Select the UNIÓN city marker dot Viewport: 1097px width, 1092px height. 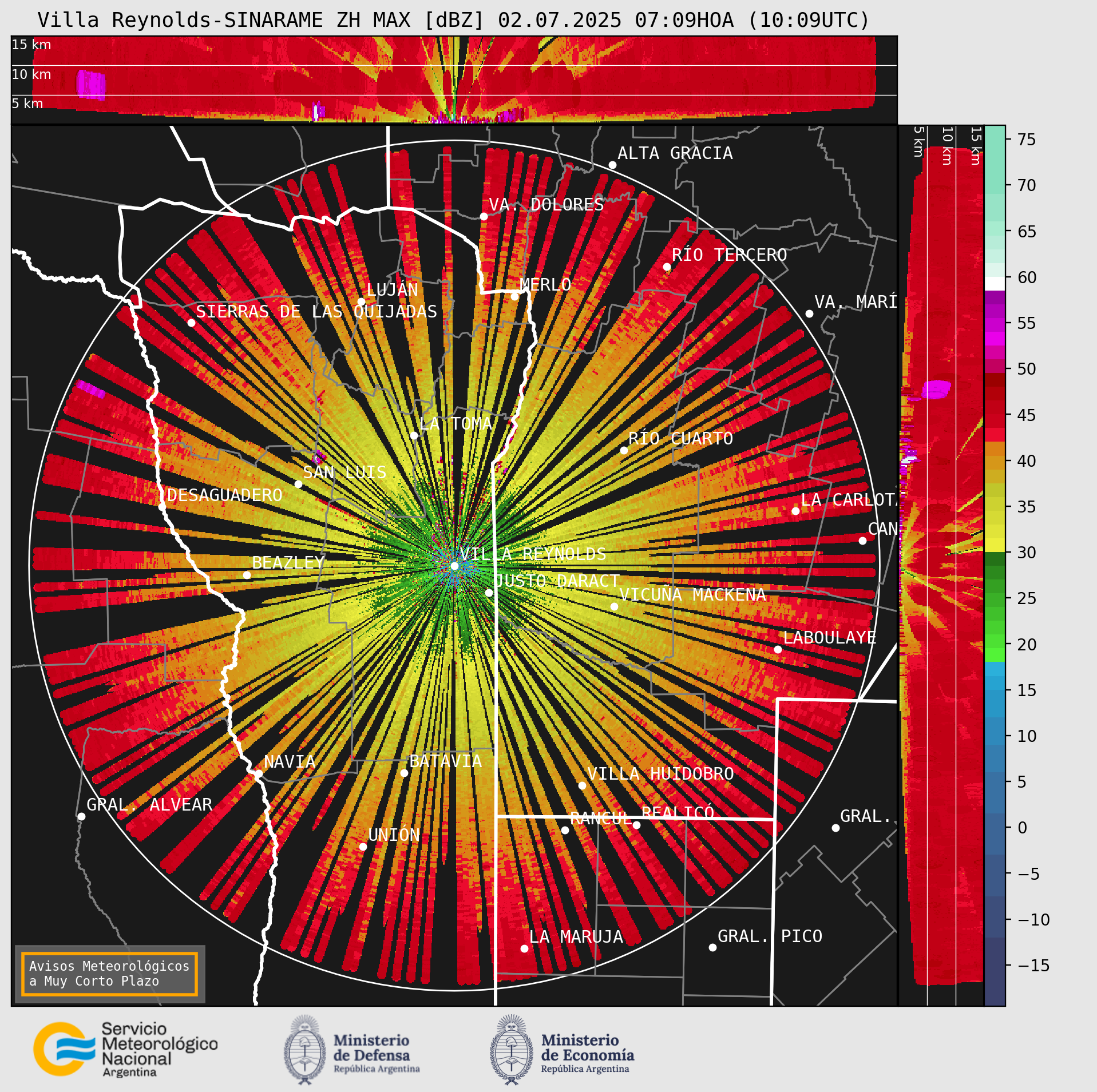pyautogui.click(x=363, y=847)
